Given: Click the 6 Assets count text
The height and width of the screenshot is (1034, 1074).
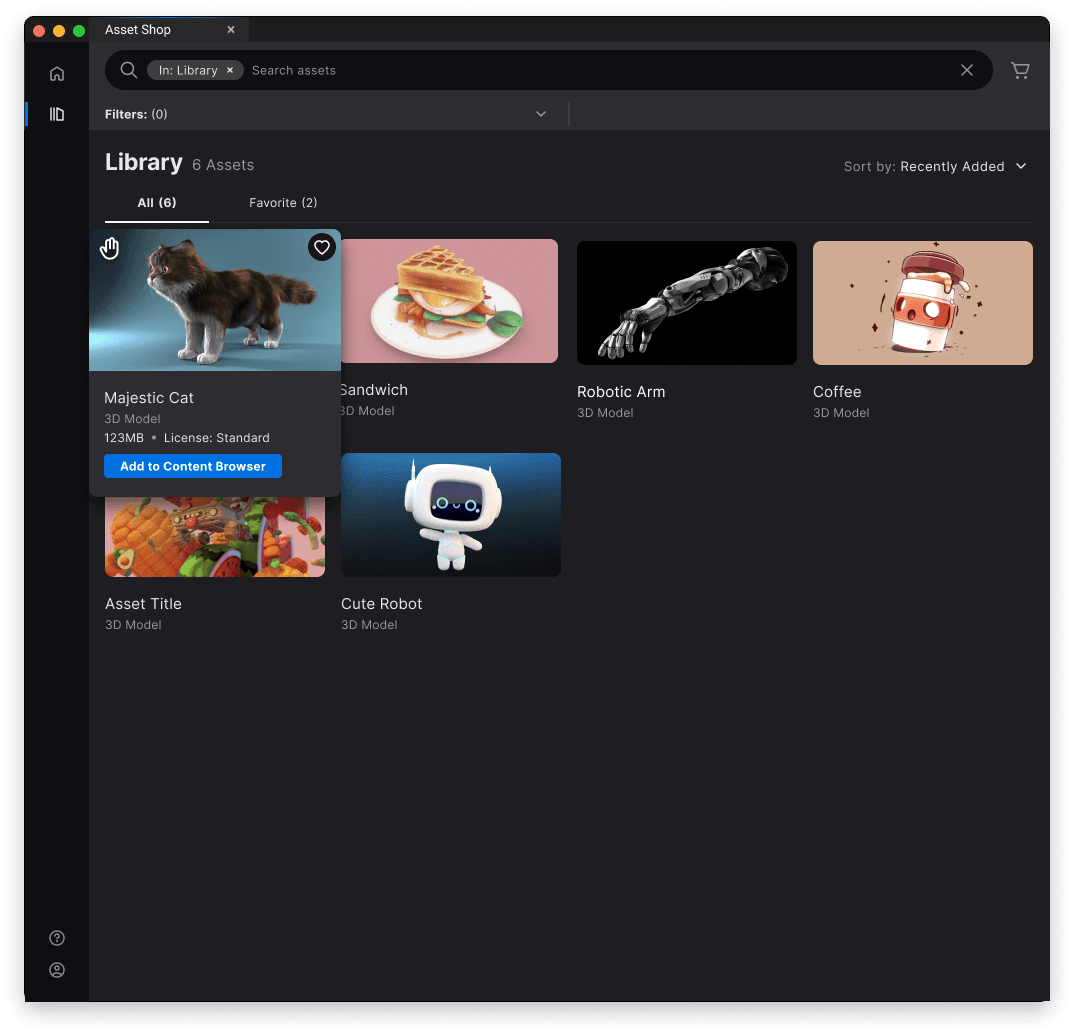Looking at the screenshot, I should (223, 165).
